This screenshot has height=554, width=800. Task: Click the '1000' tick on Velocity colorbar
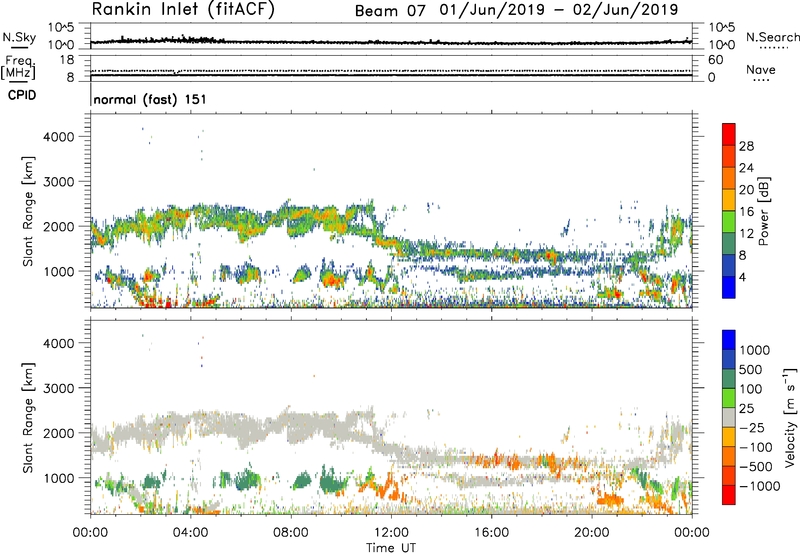pos(755,350)
